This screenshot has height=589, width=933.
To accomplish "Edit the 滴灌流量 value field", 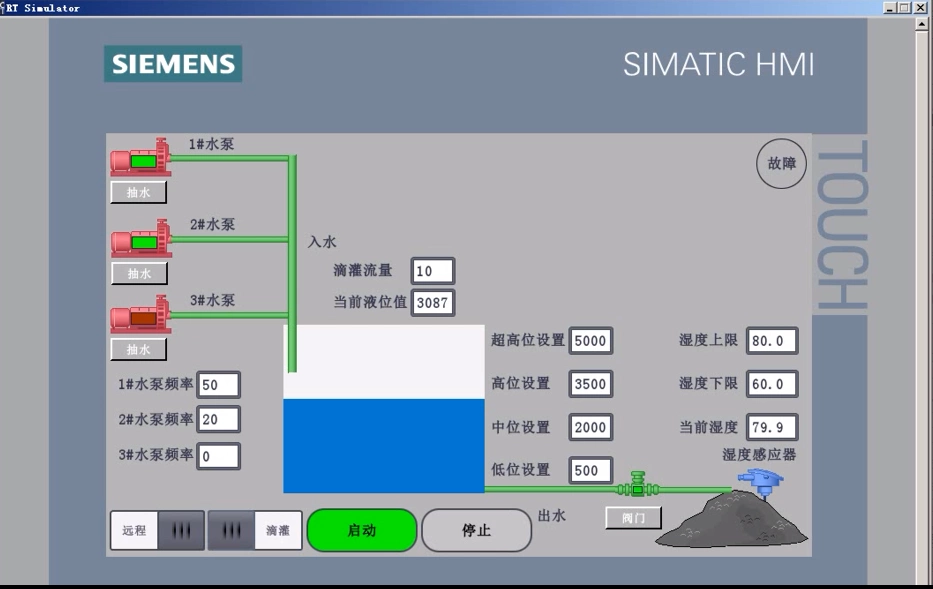I will click(x=433, y=271).
